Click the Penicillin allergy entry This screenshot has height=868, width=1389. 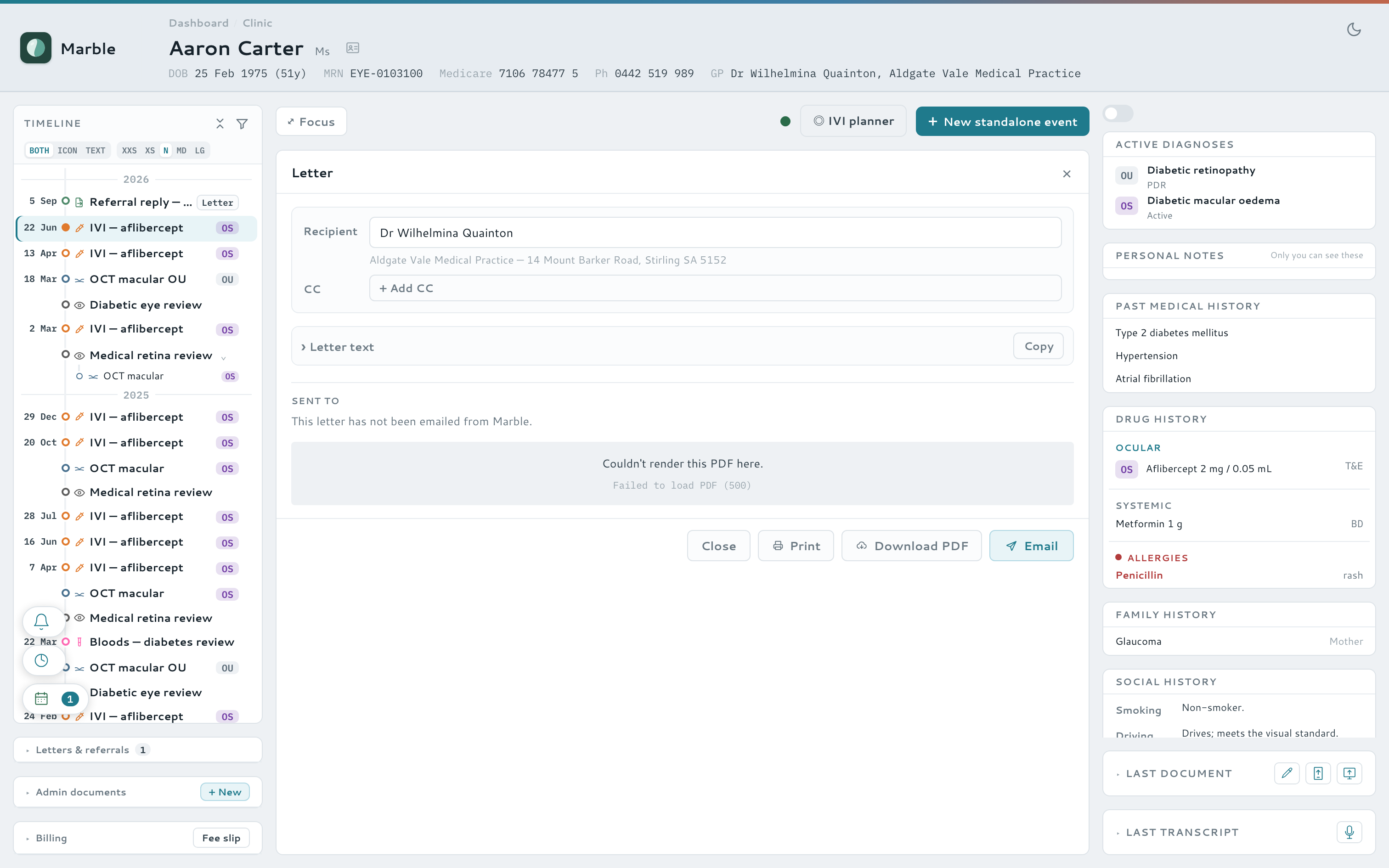tap(1239, 575)
